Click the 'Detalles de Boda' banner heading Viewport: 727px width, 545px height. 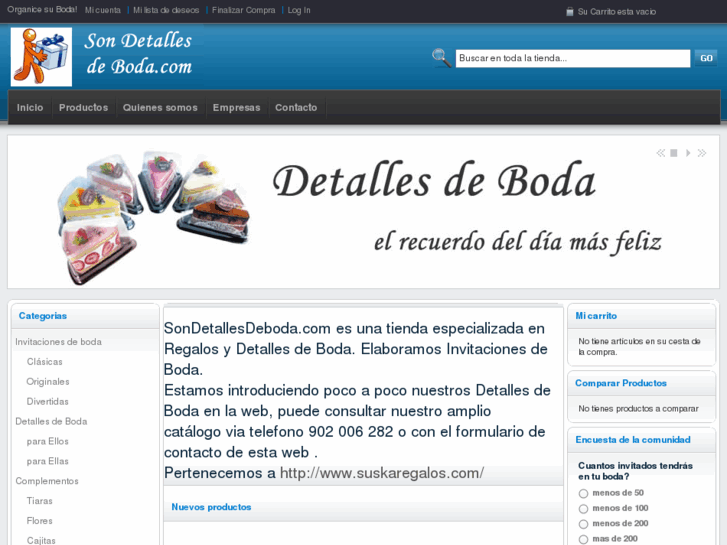click(x=434, y=181)
